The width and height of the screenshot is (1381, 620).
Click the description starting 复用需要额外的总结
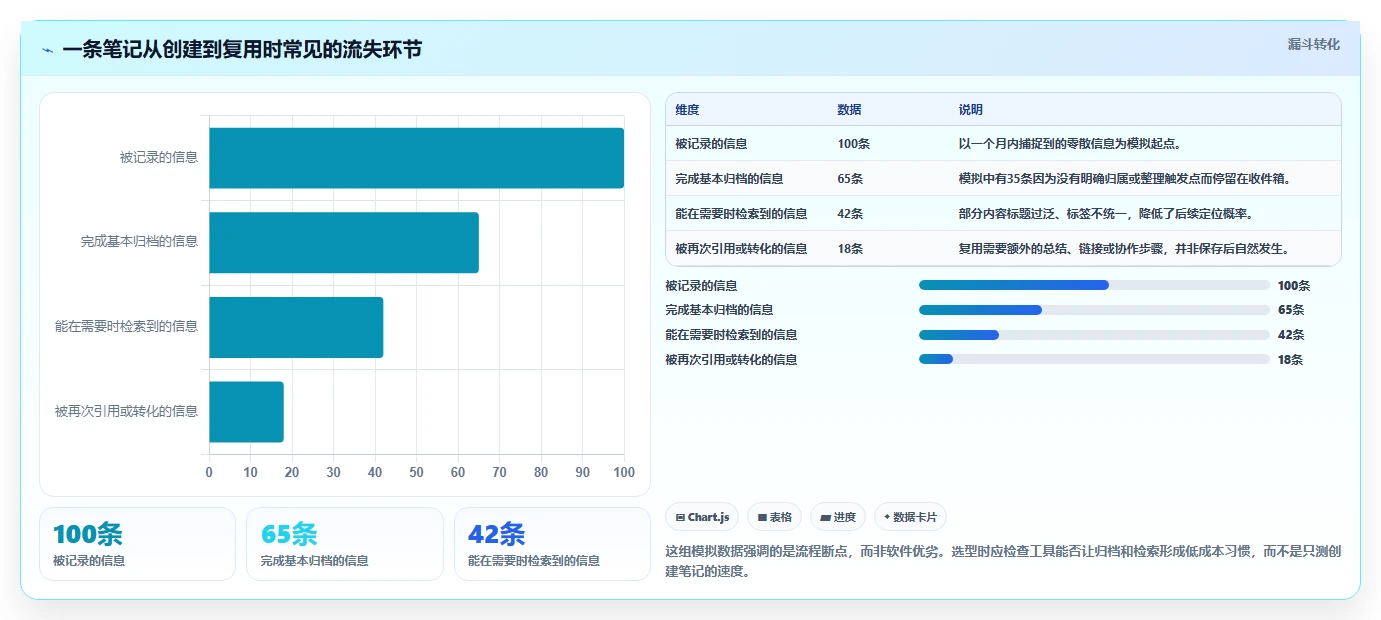[x=1124, y=249]
